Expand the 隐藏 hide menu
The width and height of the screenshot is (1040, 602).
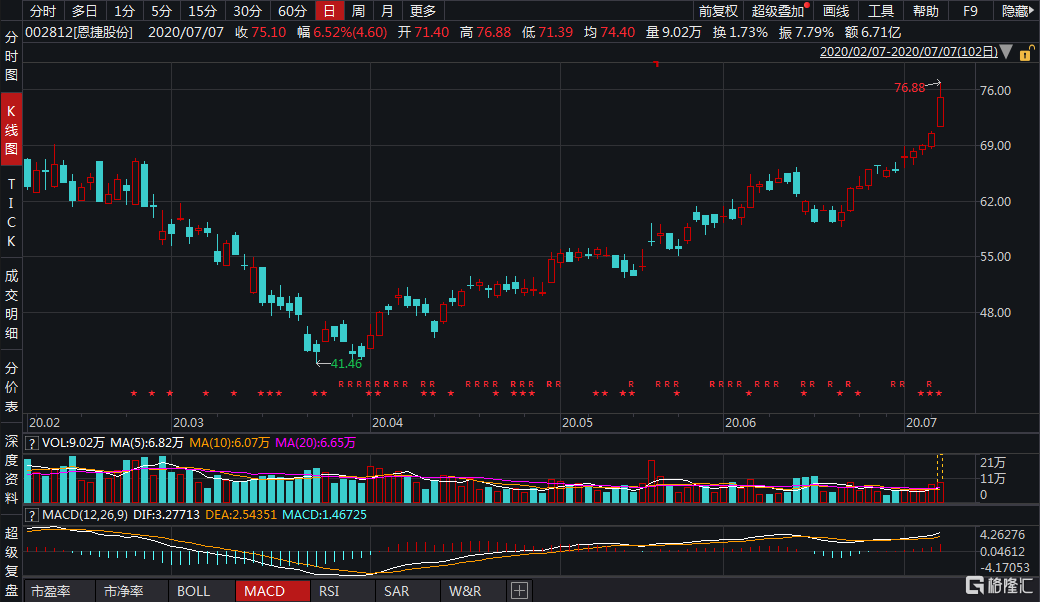1016,11
